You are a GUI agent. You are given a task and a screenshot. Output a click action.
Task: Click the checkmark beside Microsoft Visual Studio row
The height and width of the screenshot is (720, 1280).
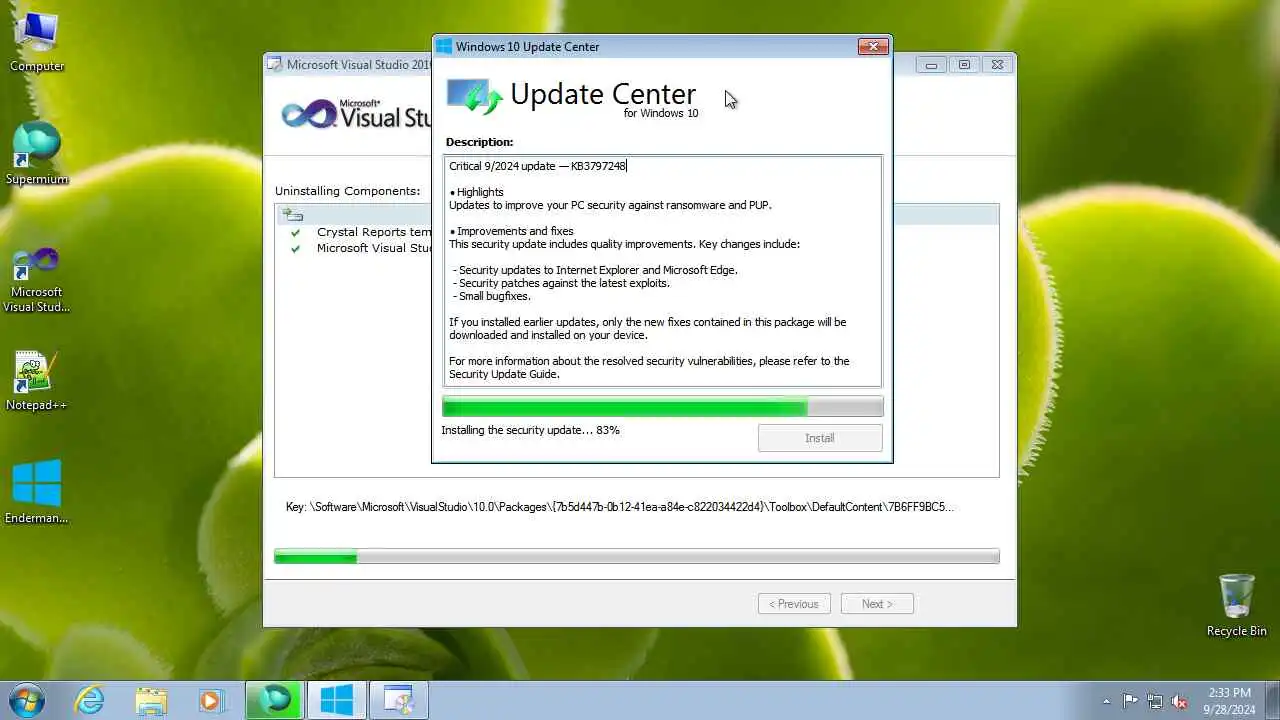coord(295,248)
